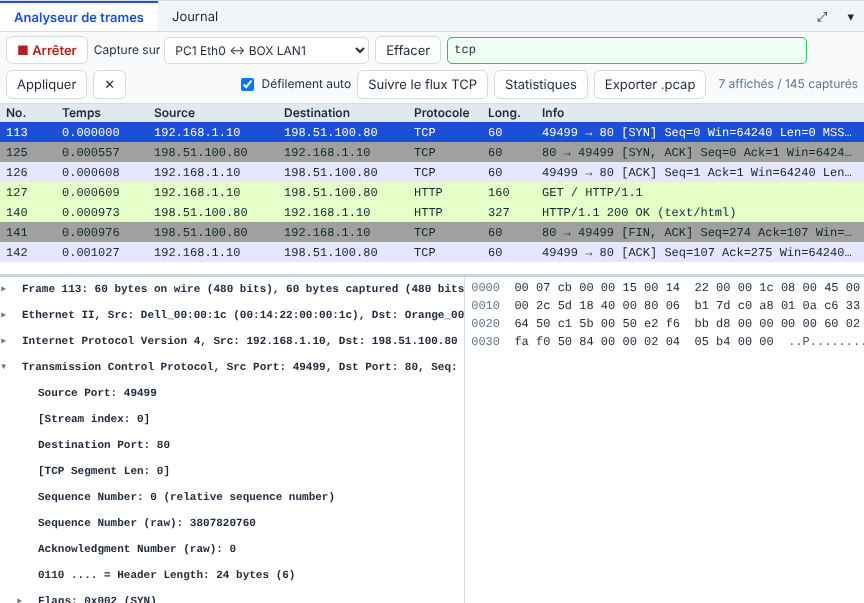The height and width of the screenshot is (603, 864).
Task: Stop capture with the Arrêter button
Action: [x=47, y=50]
